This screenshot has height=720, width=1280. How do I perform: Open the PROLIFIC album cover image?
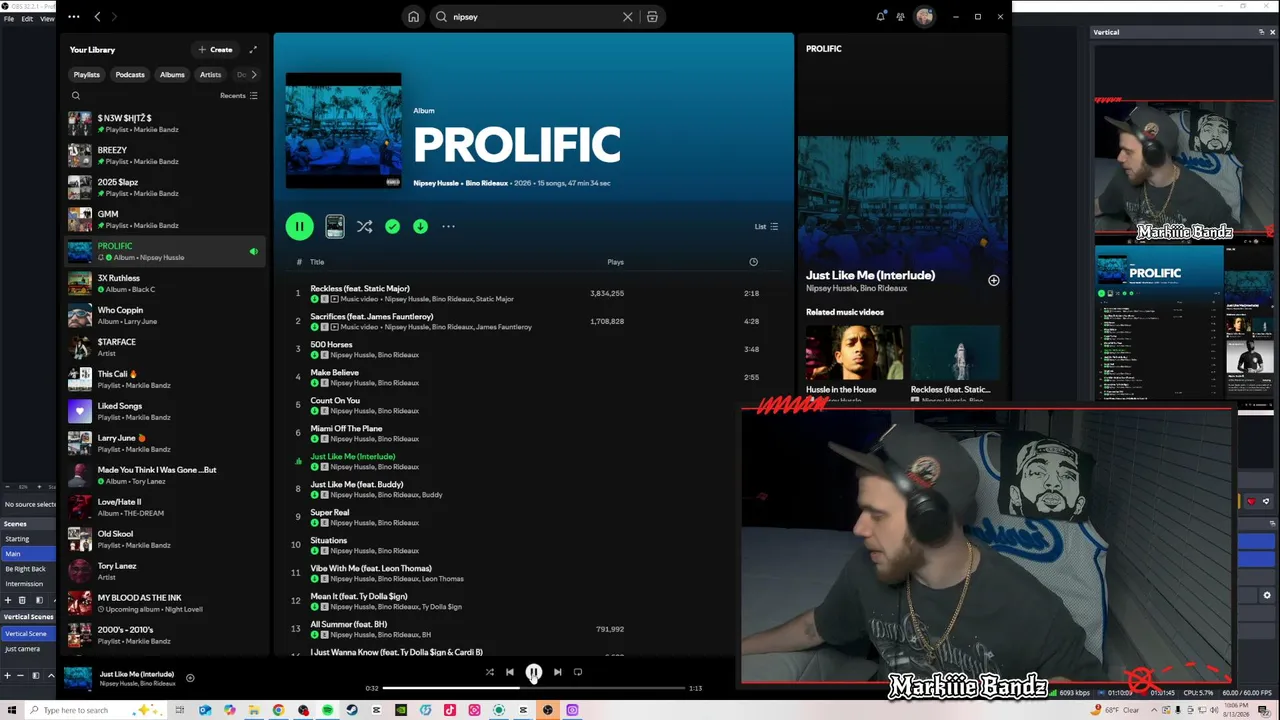pos(343,130)
